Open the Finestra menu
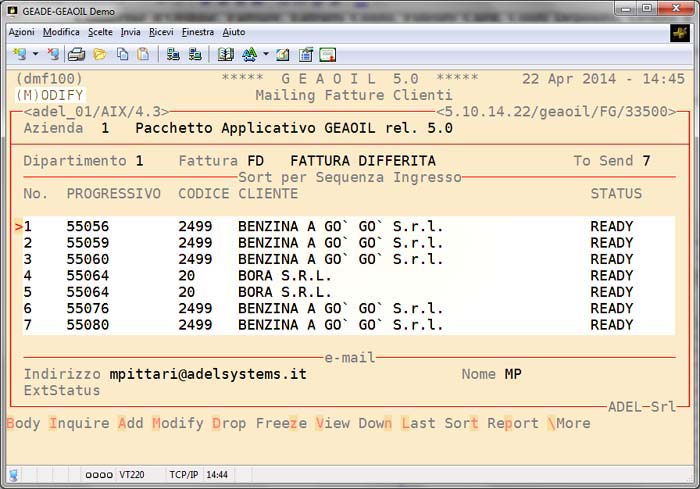The width and height of the screenshot is (700, 489). point(197,32)
